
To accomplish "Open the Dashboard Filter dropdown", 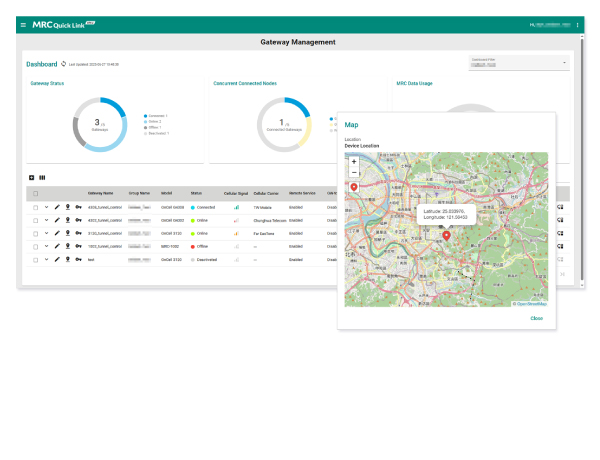I will tap(518, 63).
